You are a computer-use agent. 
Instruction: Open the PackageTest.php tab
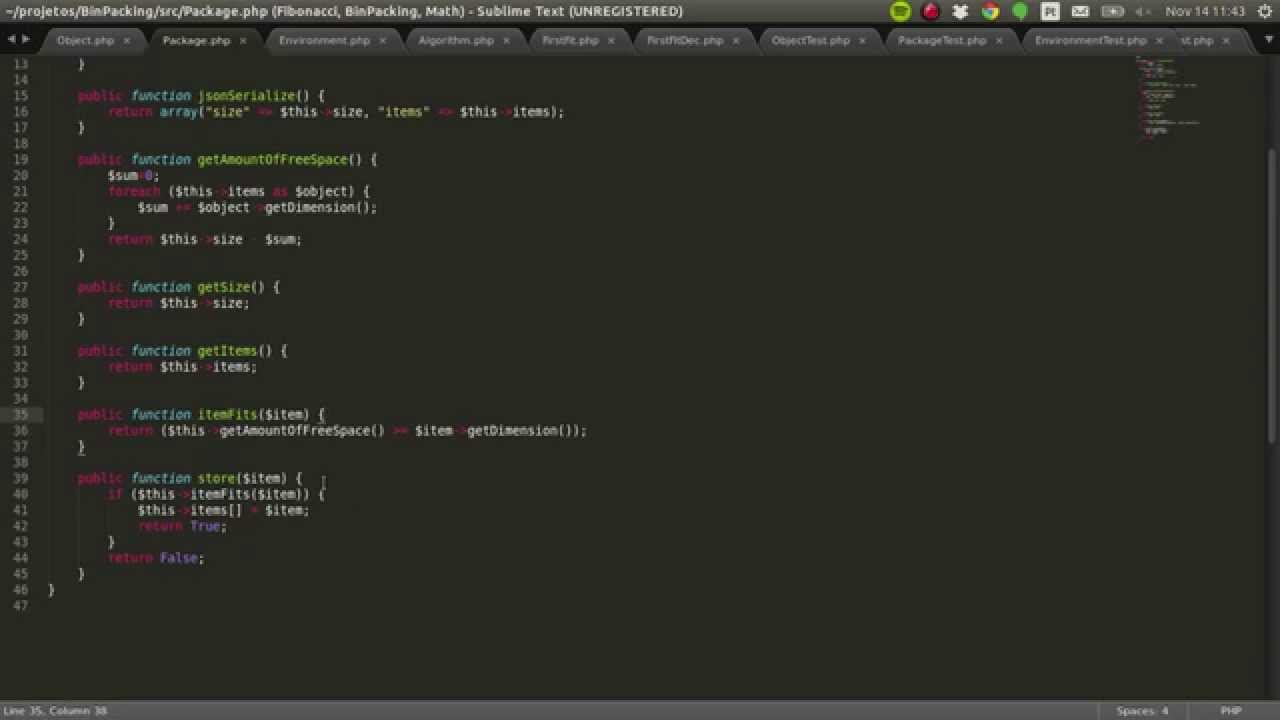pos(942,40)
